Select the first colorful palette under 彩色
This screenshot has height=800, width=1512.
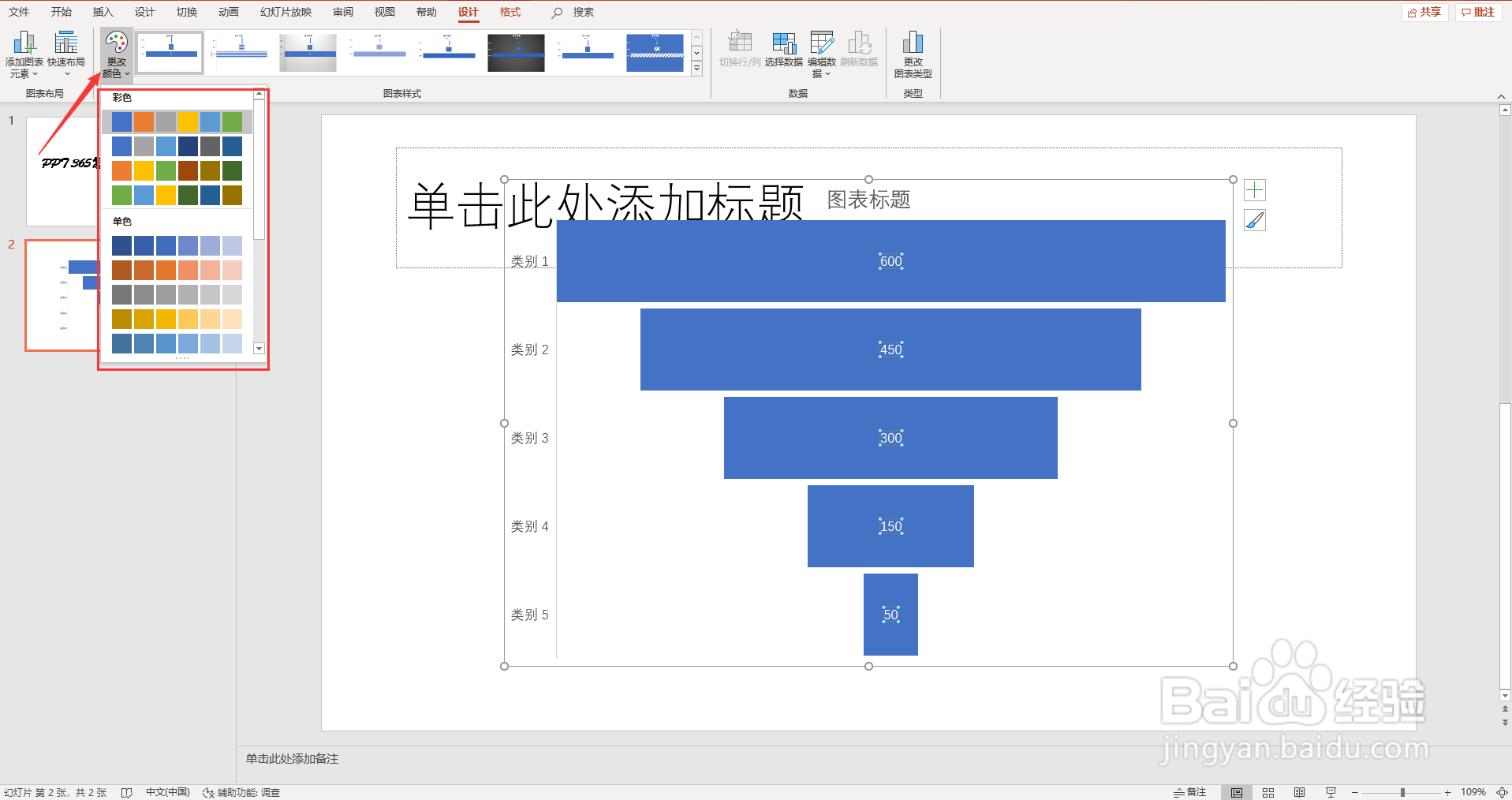[177, 121]
